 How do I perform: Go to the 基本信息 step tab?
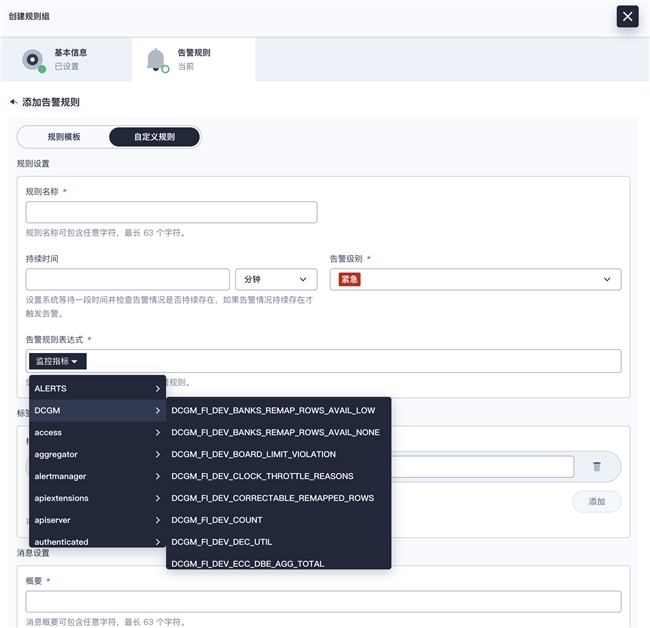pos(66,59)
